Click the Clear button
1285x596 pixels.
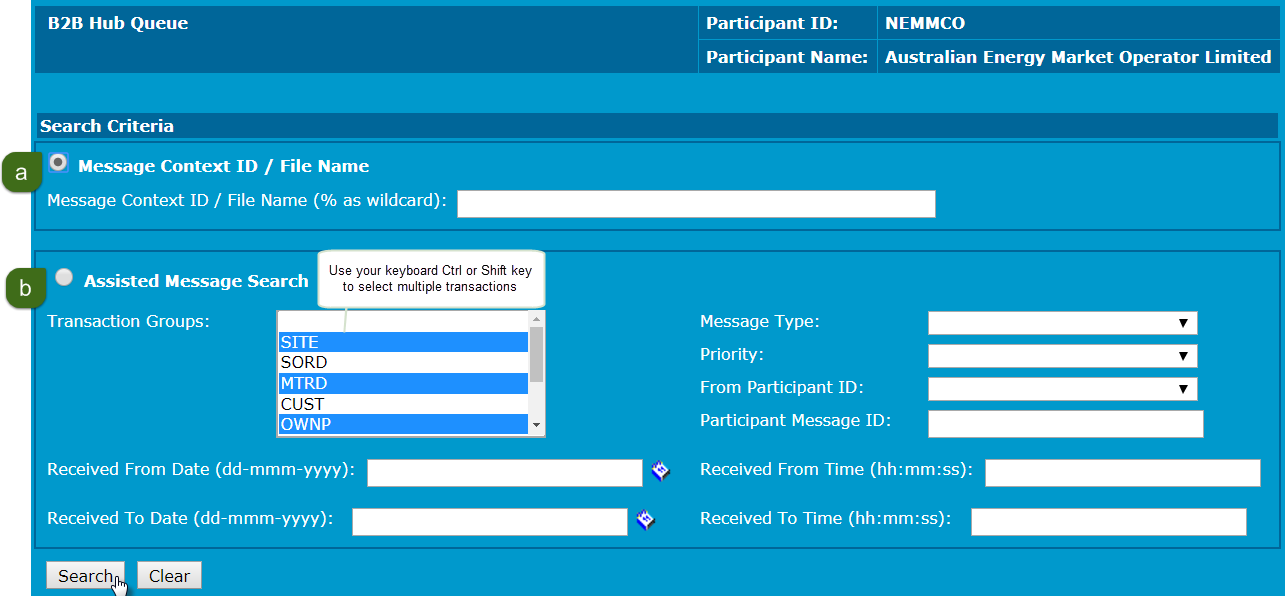169,576
